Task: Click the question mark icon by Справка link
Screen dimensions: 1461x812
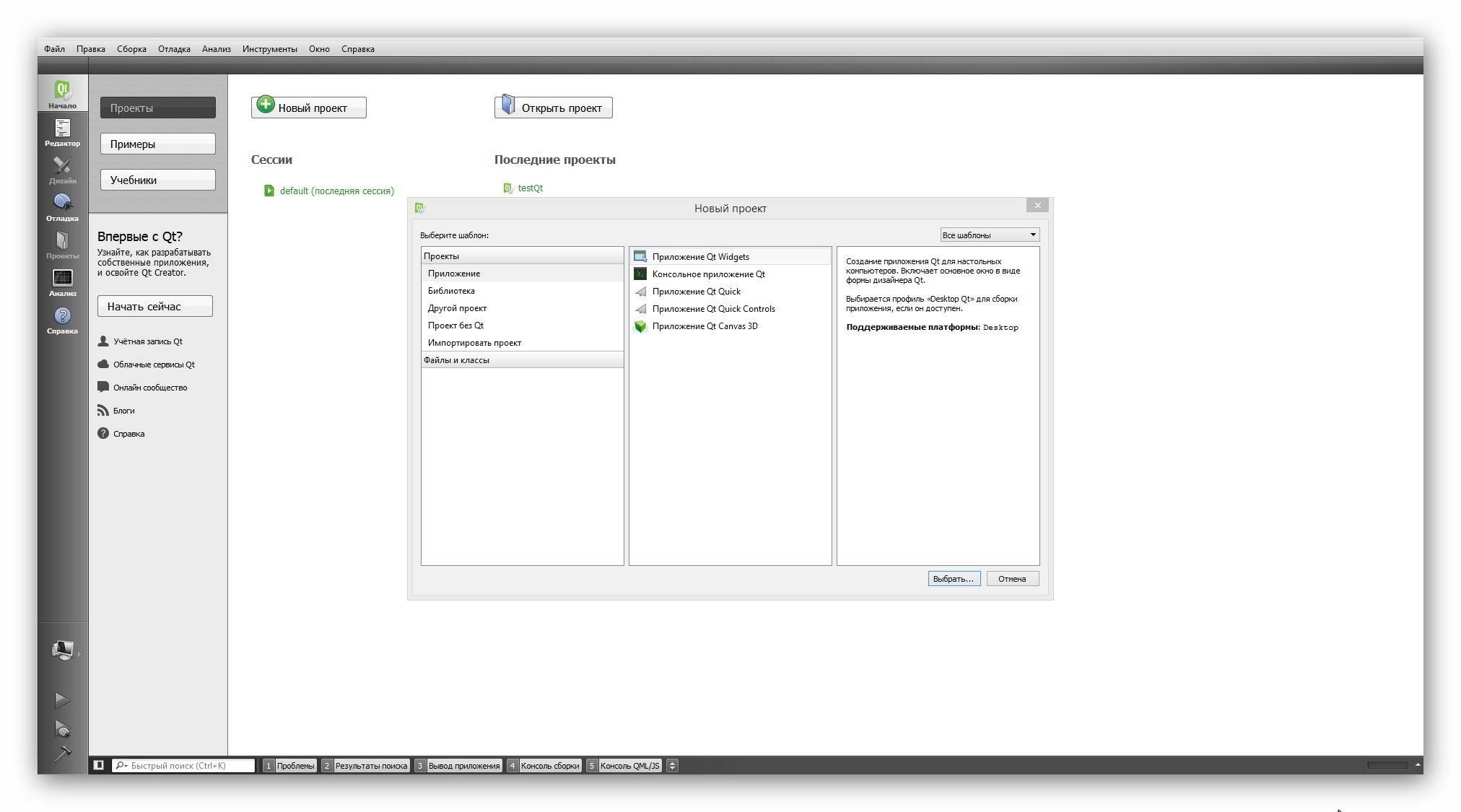Action: pyautogui.click(x=103, y=433)
